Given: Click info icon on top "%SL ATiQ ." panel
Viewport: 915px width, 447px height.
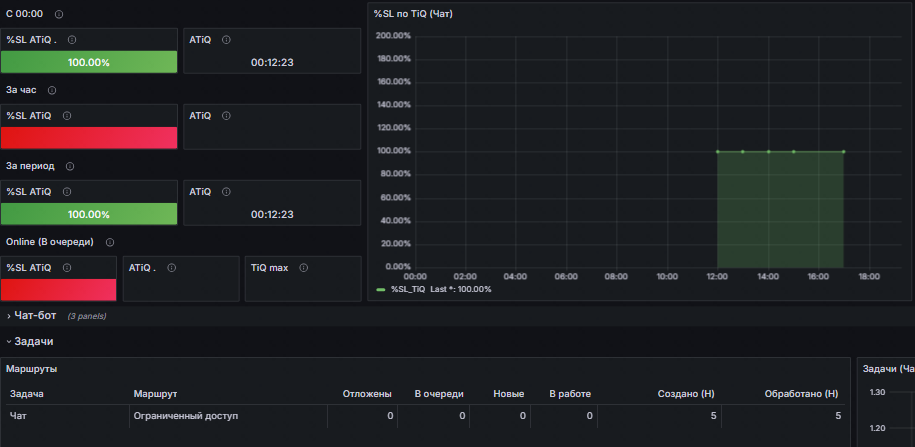Looking at the screenshot, I should pyautogui.click(x=72, y=40).
